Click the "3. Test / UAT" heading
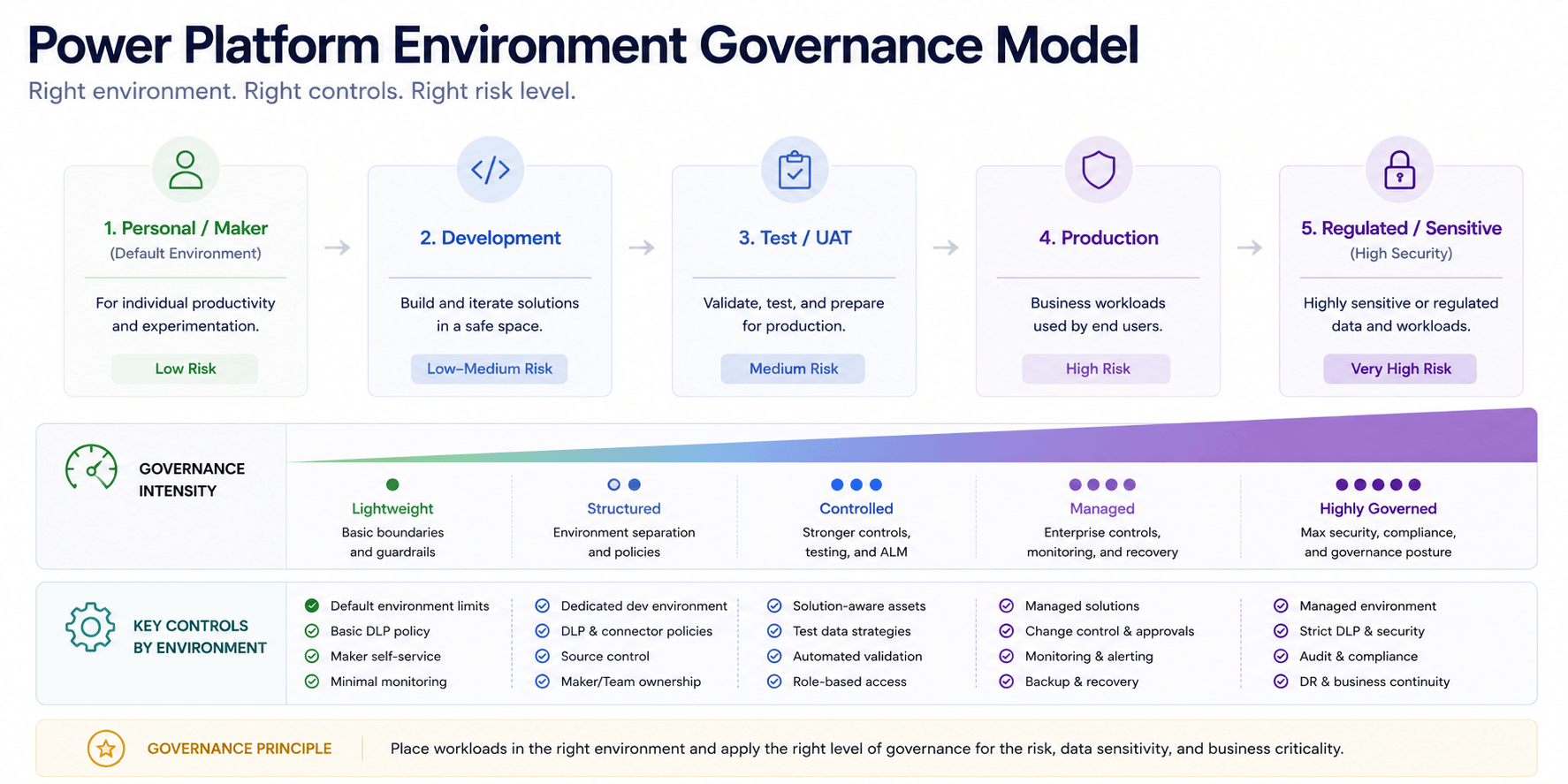This screenshot has width=1568, height=784. tap(795, 238)
